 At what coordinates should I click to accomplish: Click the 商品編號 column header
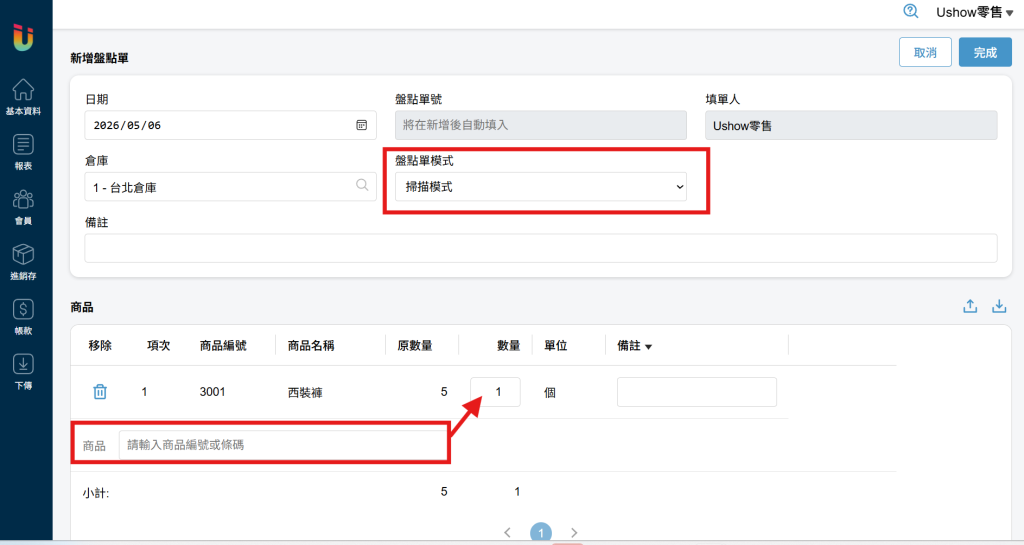(223, 345)
